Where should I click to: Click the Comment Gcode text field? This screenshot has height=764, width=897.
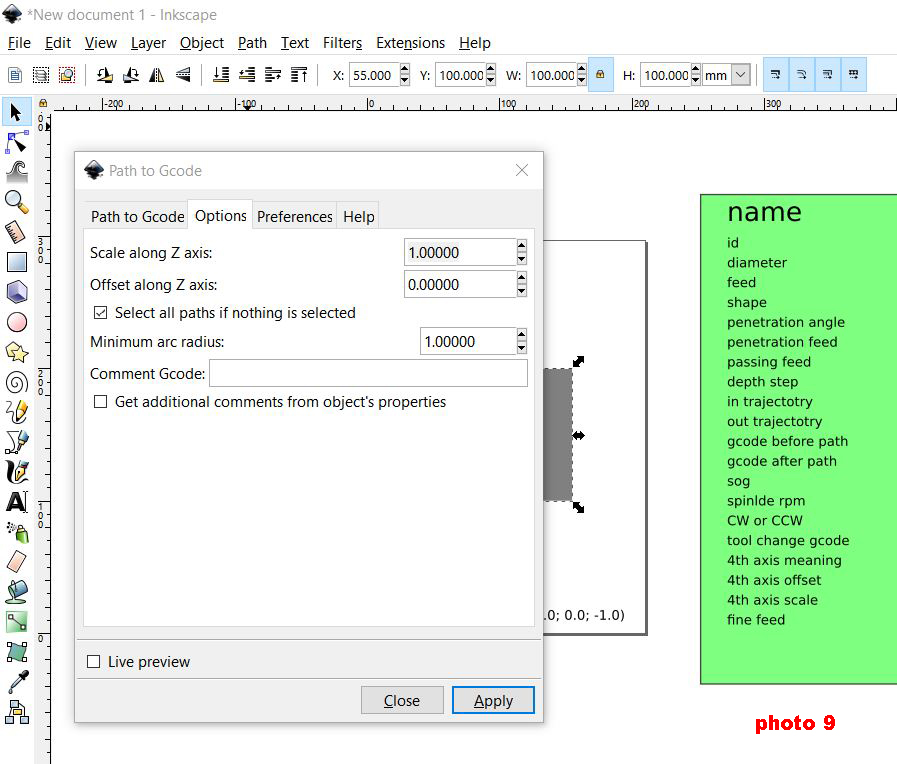[368, 373]
